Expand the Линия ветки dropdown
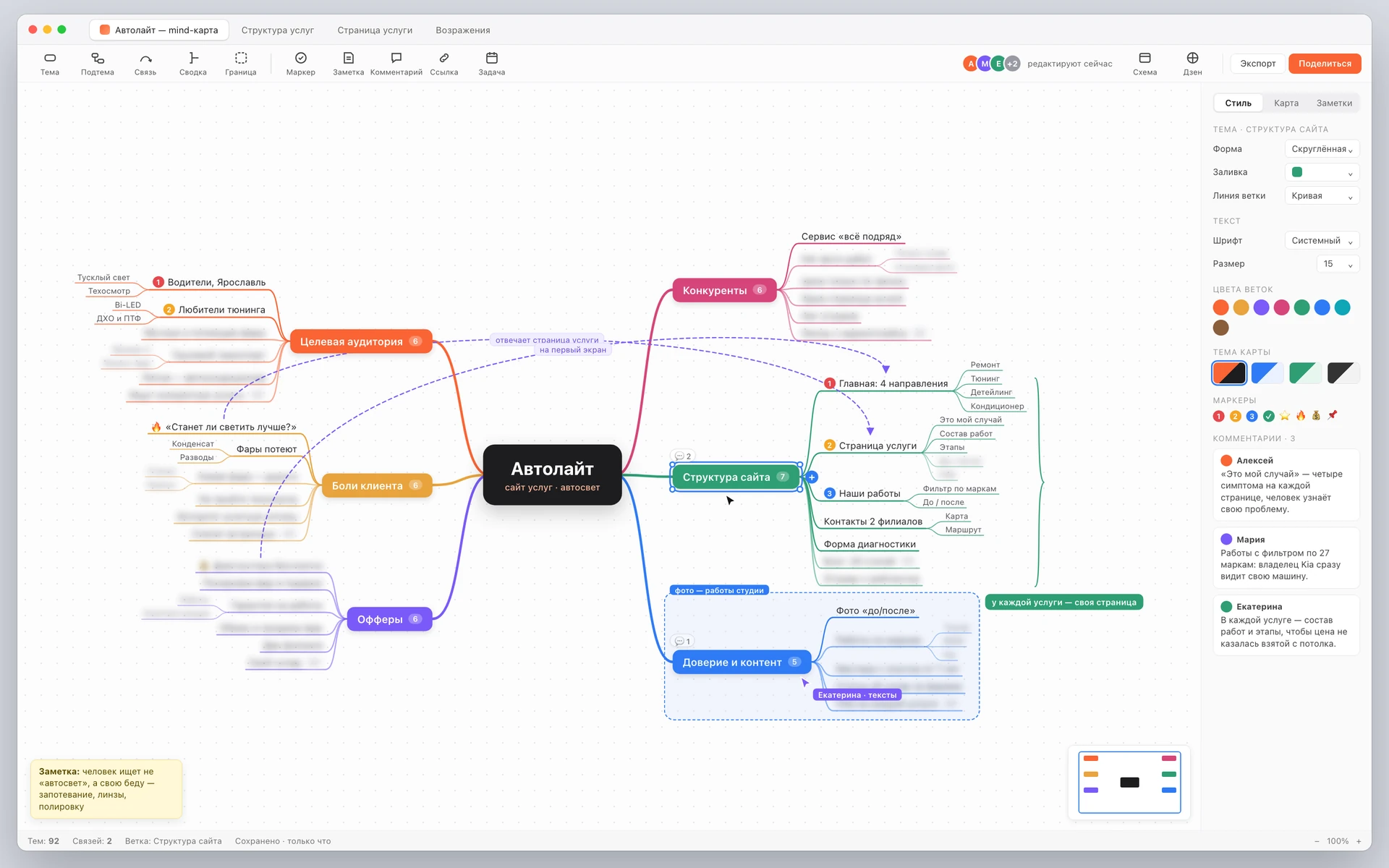The width and height of the screenshot is (1389, 868). pyautogui.click(x=1322, y=196)
